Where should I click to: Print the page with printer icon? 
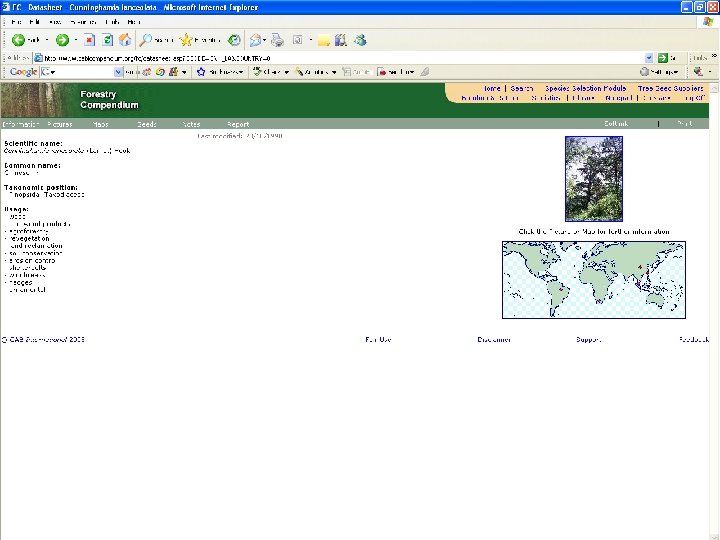point(277,40)
